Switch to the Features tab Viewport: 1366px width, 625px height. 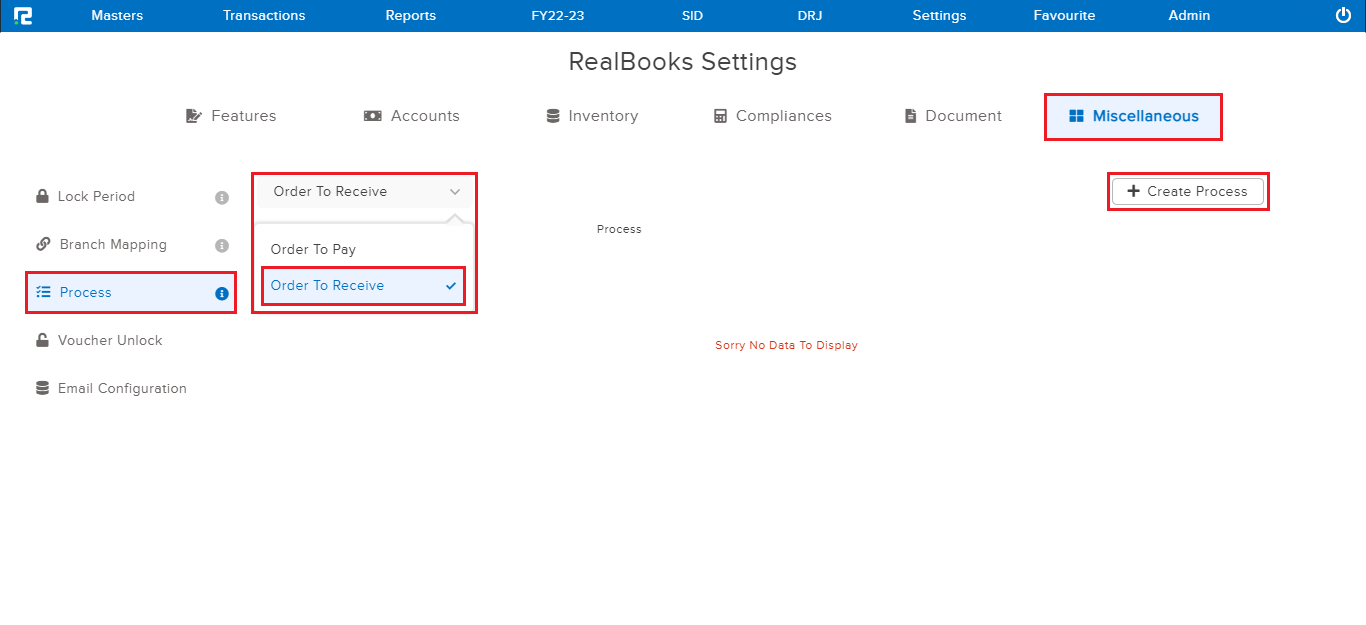point(231,116)
